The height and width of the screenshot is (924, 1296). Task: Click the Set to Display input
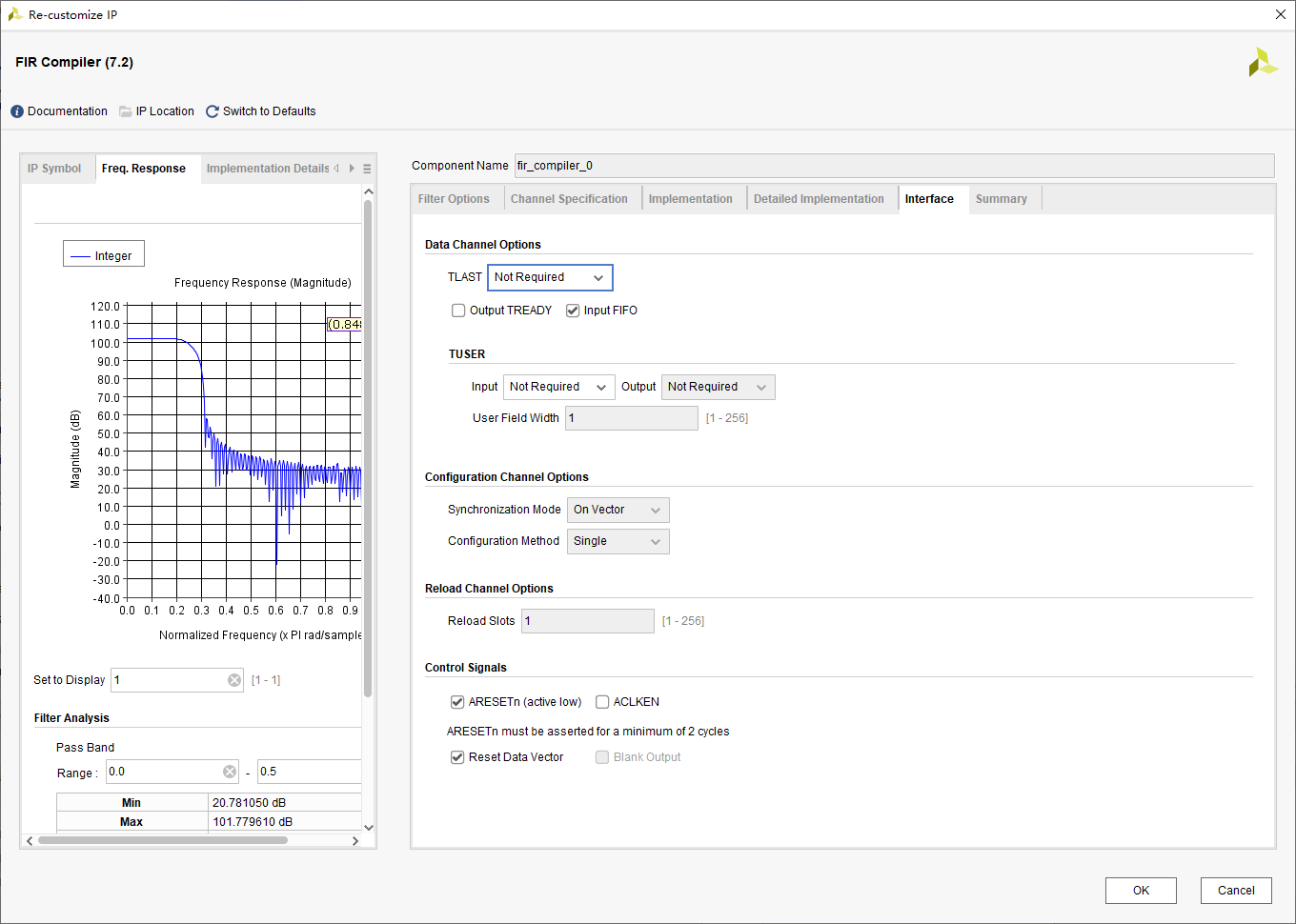coord(177,680)
